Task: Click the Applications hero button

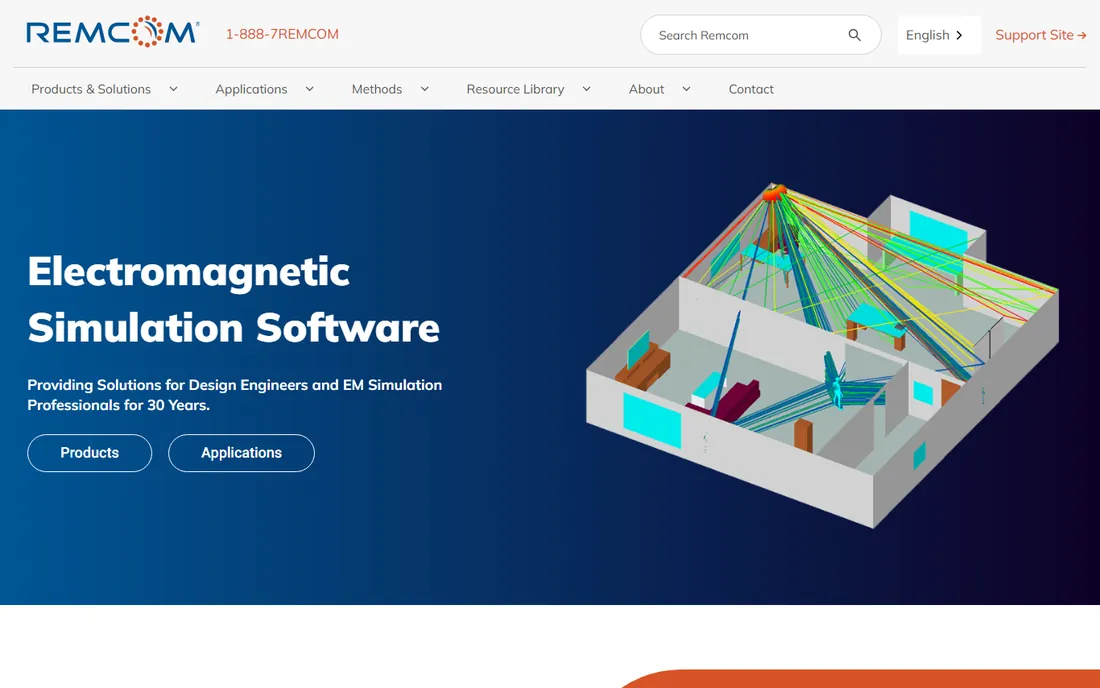Action: pos(241,453)
